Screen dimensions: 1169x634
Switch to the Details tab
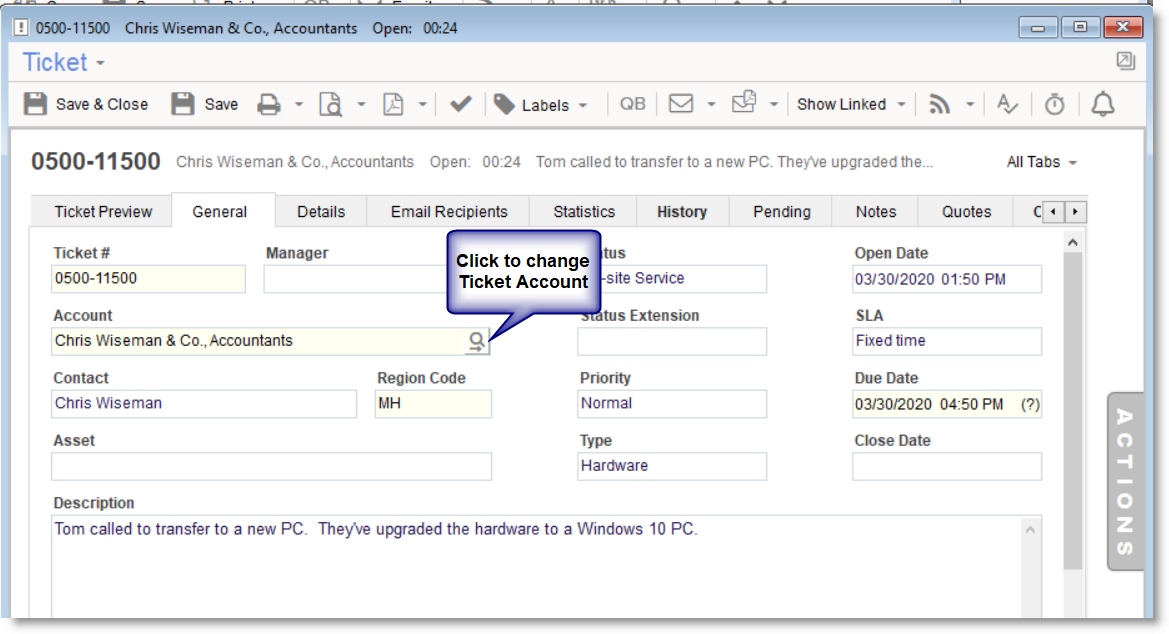pyautogui.click(x=321, y=212)
